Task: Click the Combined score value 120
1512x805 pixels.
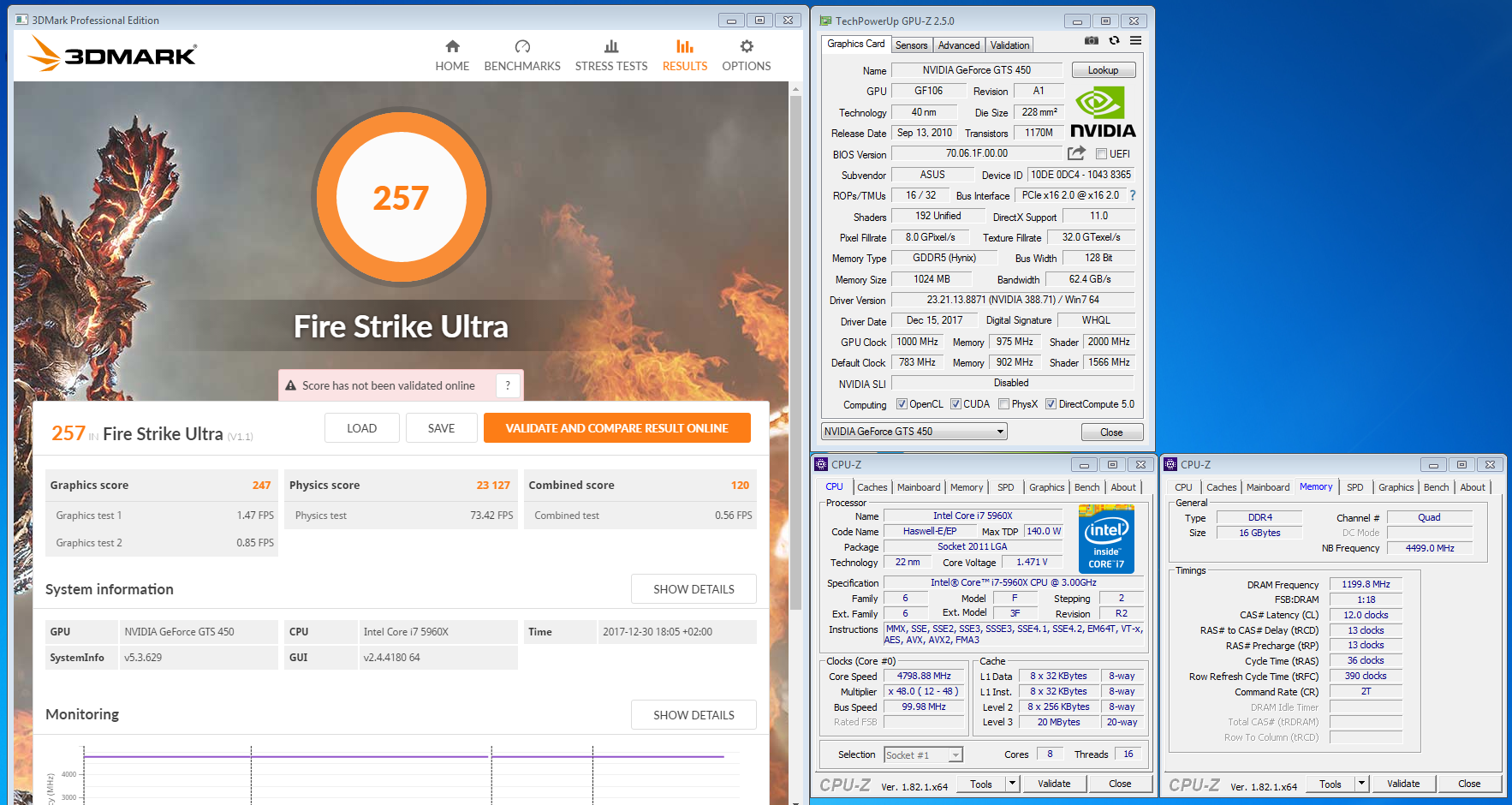Action: [741, 485]
